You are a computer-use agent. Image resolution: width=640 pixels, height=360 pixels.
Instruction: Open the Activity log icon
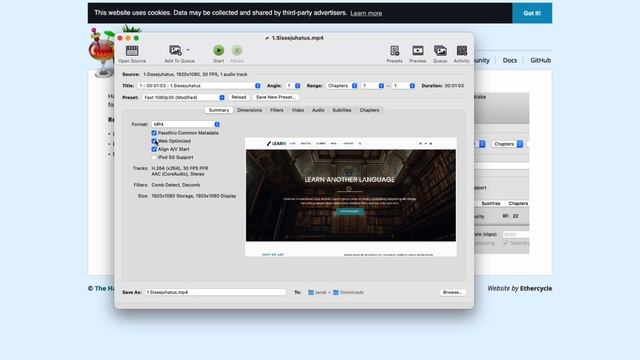pyautogui.click(x=462, y=51)
